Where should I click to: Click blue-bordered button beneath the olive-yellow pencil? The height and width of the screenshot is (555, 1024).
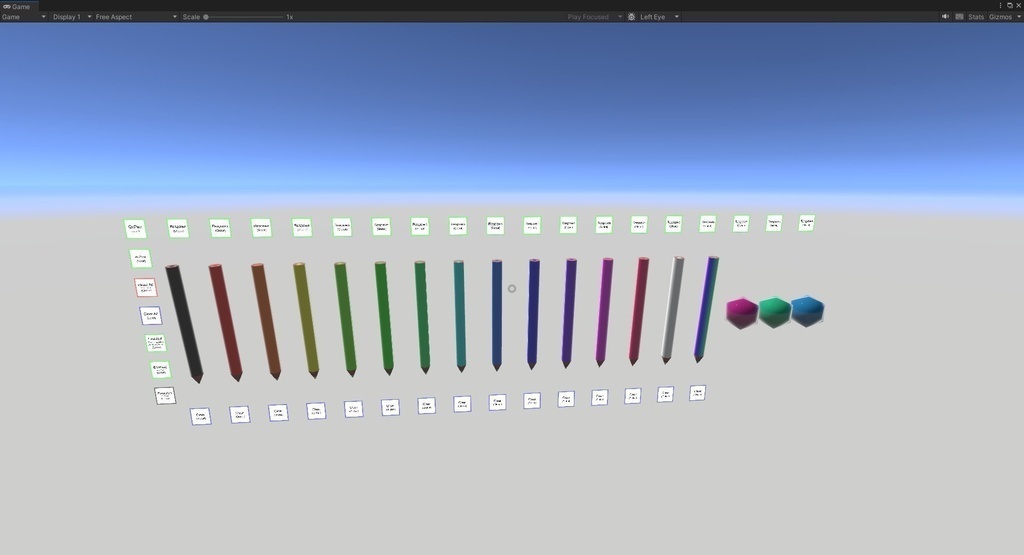tap(316, 411)
